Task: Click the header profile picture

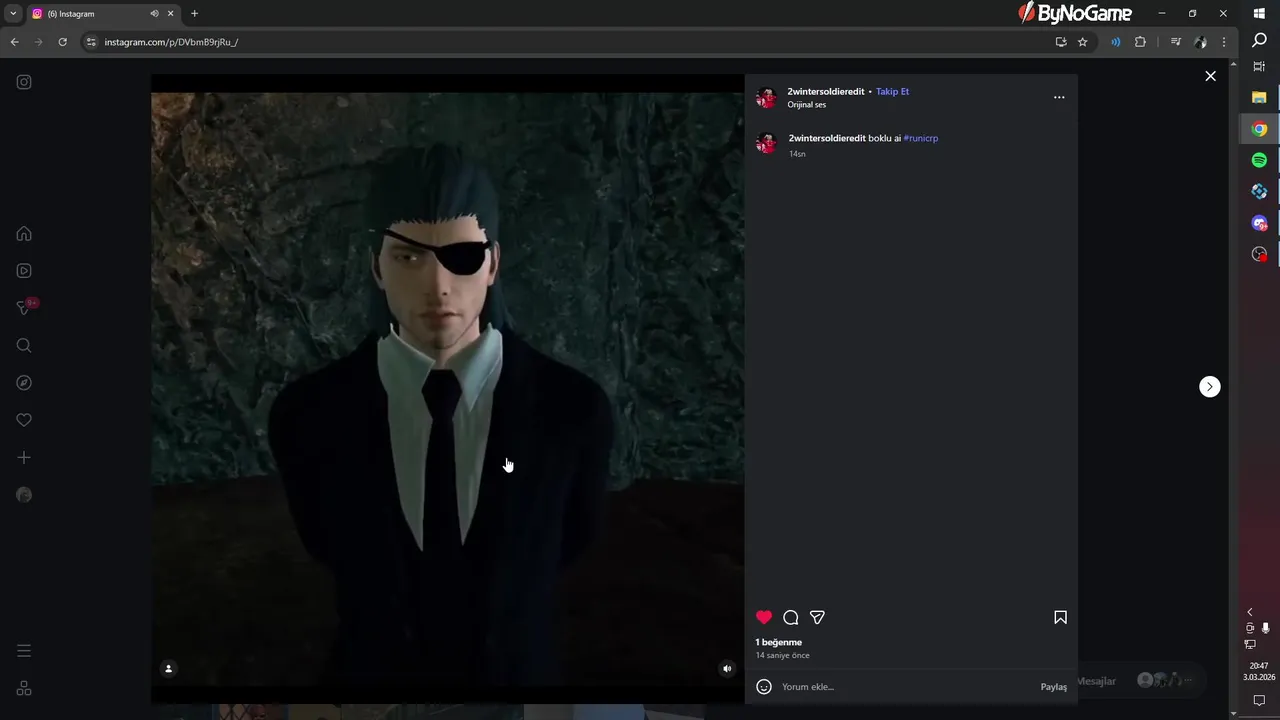Action: click(x=766, y=97)
